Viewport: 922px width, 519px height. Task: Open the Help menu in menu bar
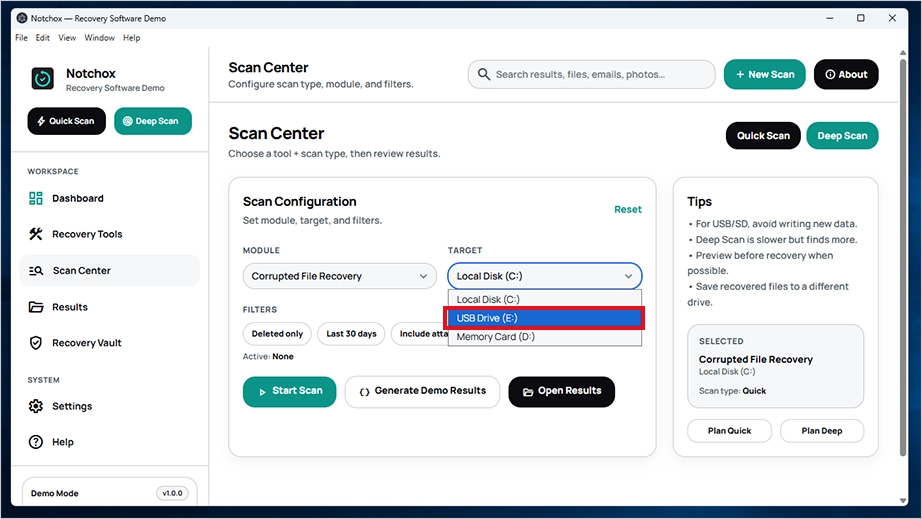click(x=131, y=38)
